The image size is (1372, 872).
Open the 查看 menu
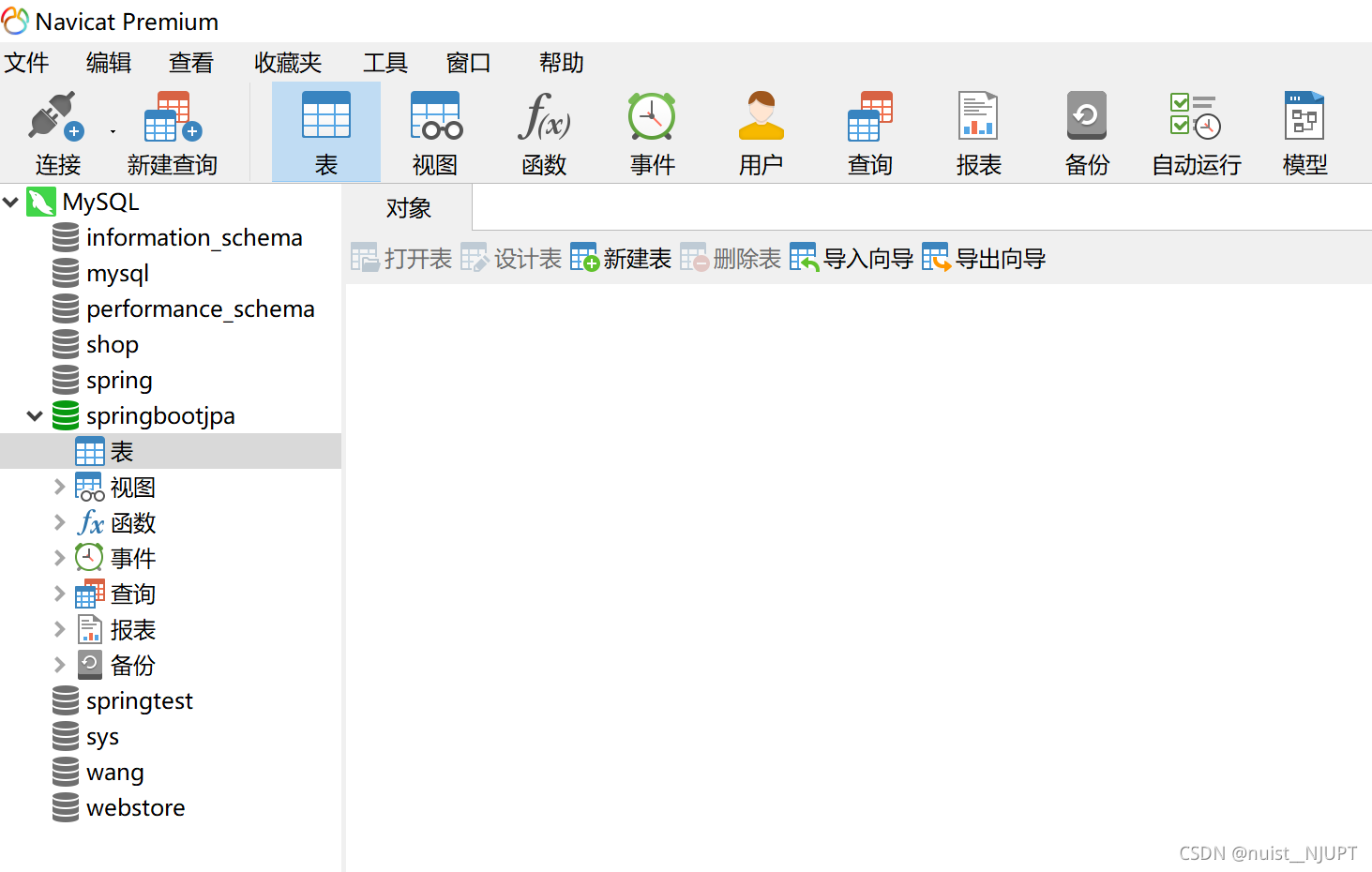(x=191, y=63)
